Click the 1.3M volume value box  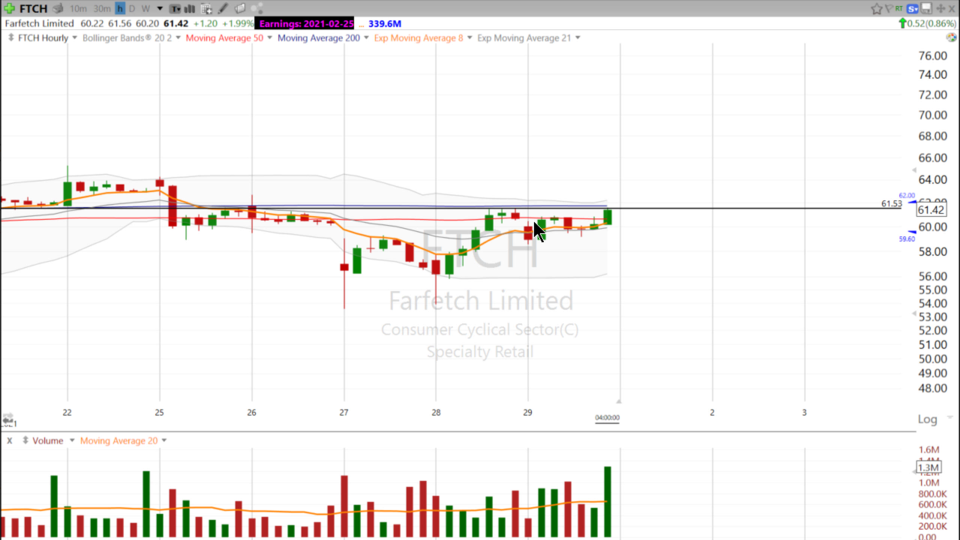[929, 468]
